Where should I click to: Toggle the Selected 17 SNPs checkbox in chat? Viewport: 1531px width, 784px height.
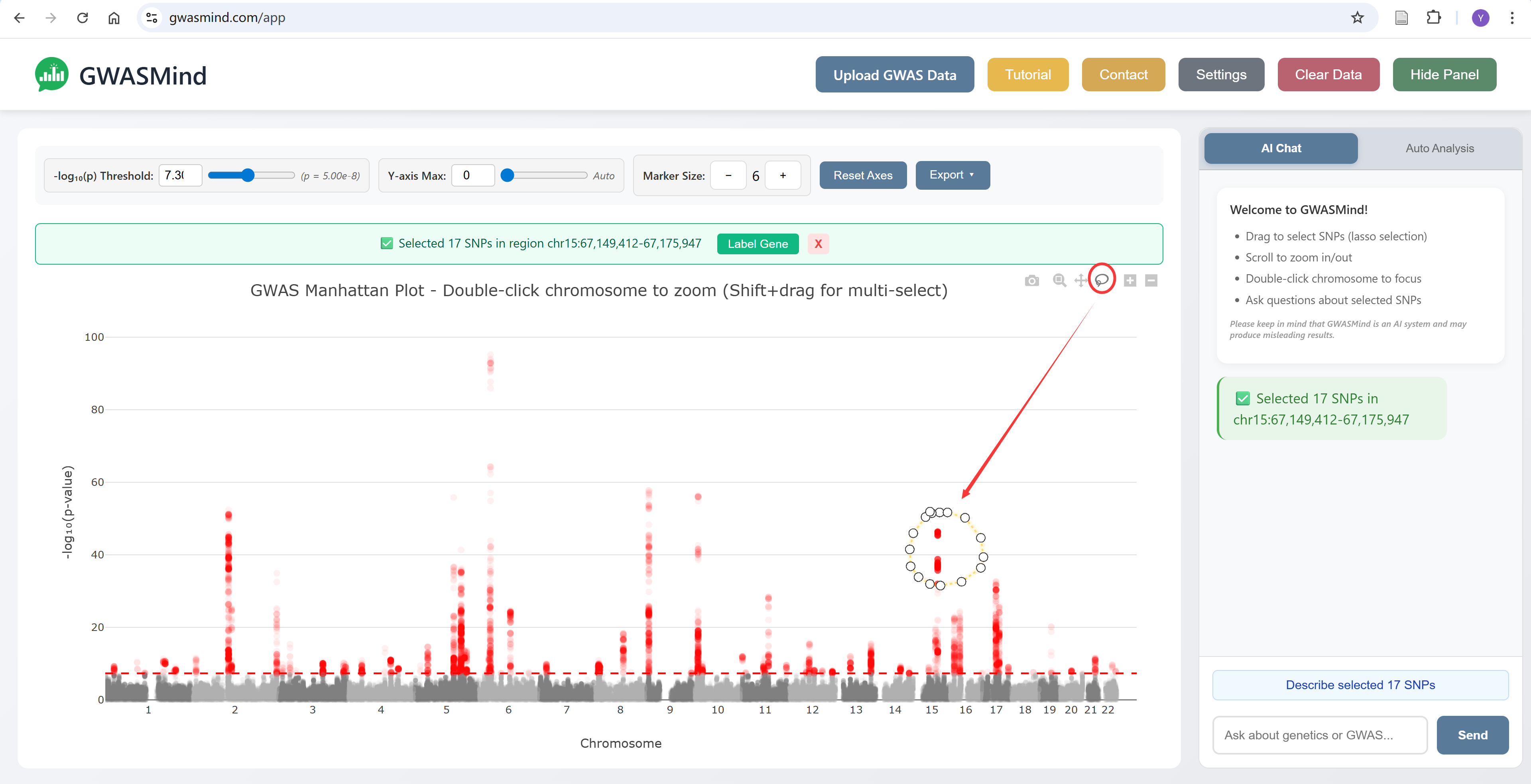point(1244,398)
